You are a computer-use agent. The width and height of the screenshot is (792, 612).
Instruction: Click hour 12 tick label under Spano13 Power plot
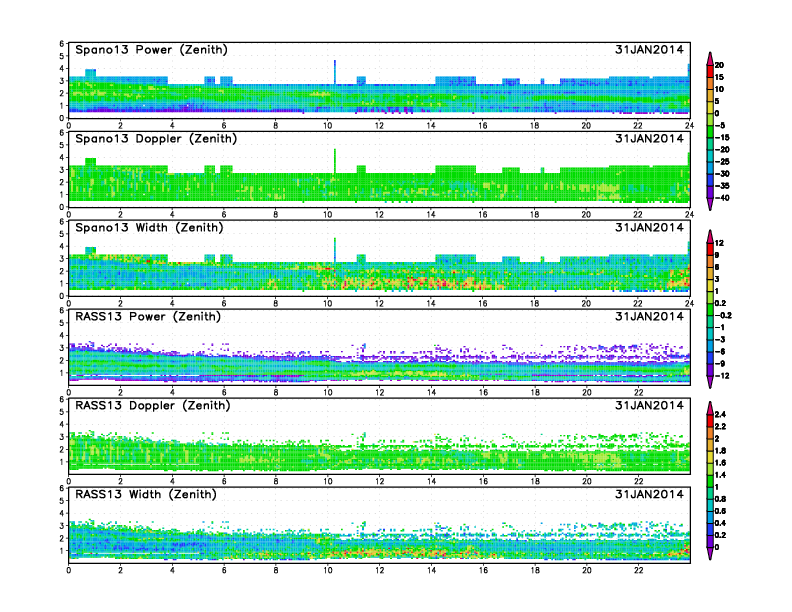tap(379, 125)
